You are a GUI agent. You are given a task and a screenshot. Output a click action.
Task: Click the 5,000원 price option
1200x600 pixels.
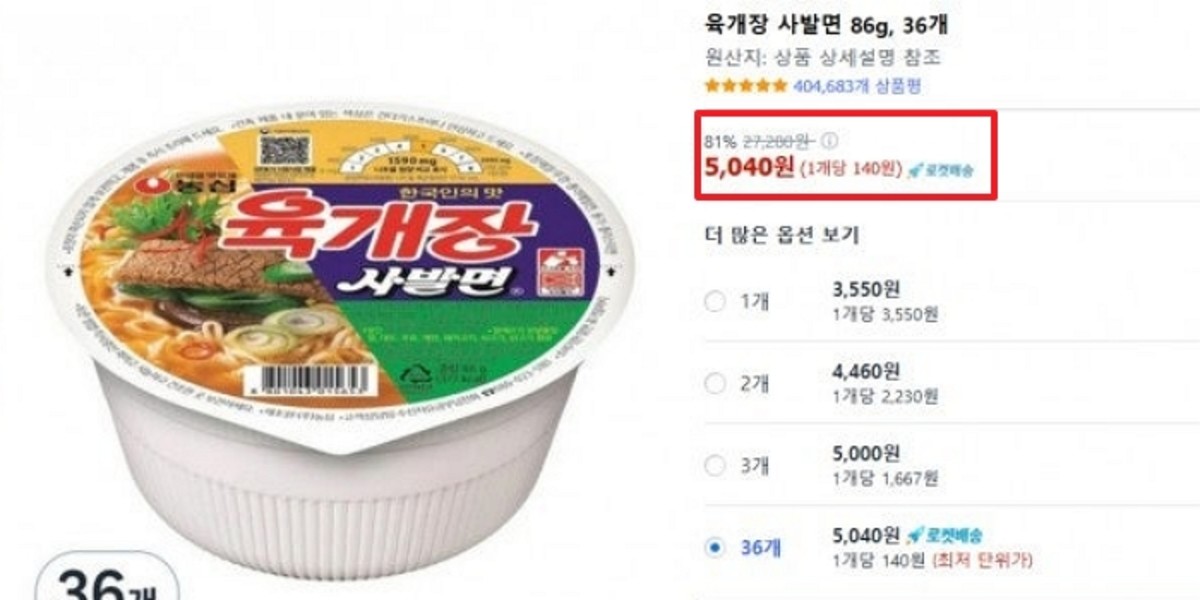(866, 454)
